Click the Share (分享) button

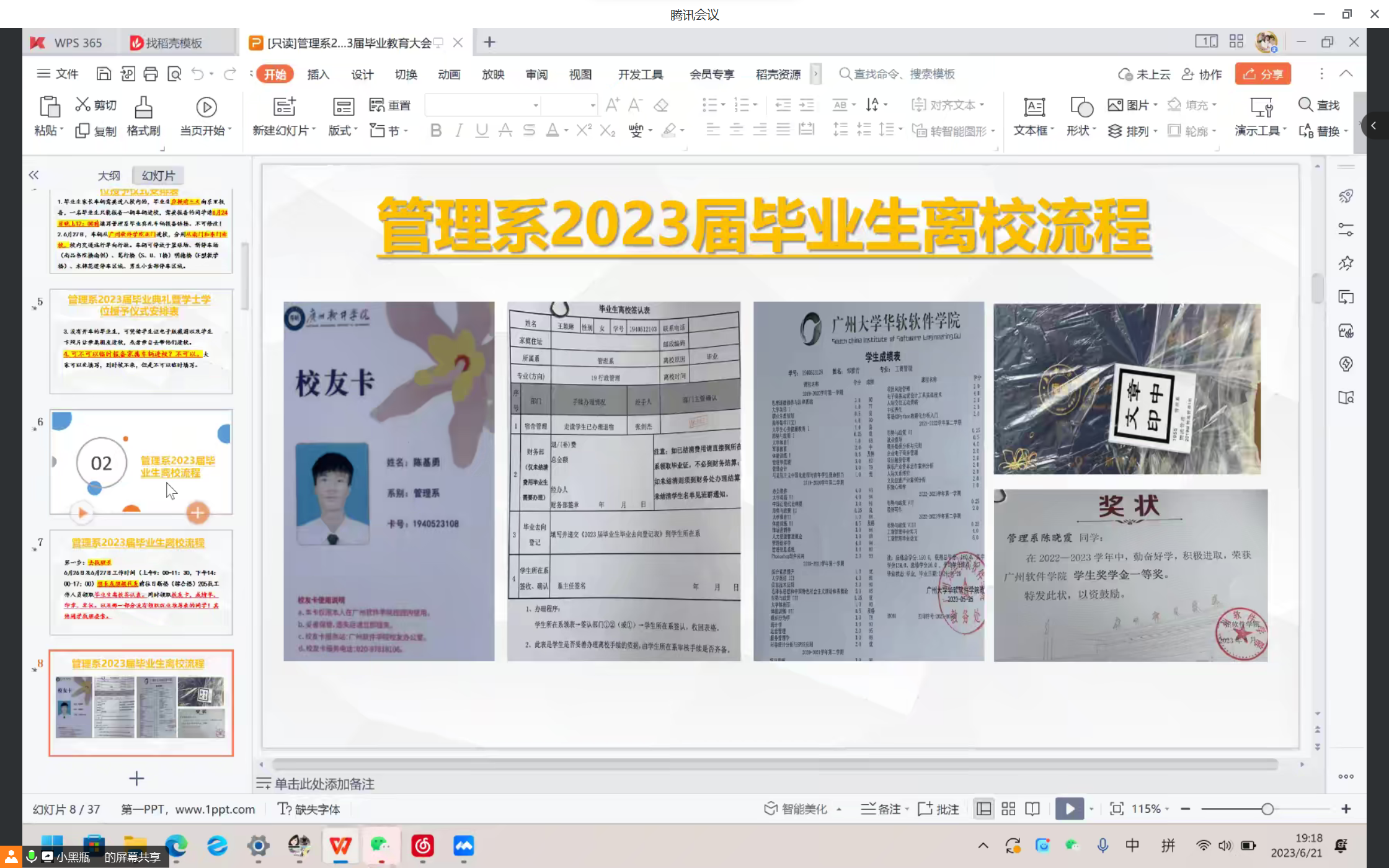click(x=1263, y=74)
